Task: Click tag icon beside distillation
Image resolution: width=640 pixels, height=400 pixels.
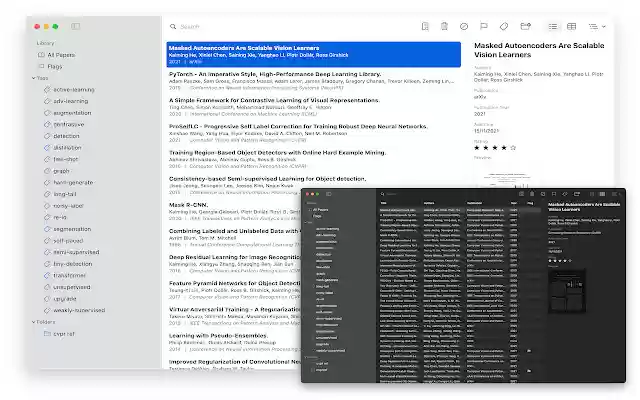Action: point(47,147)
